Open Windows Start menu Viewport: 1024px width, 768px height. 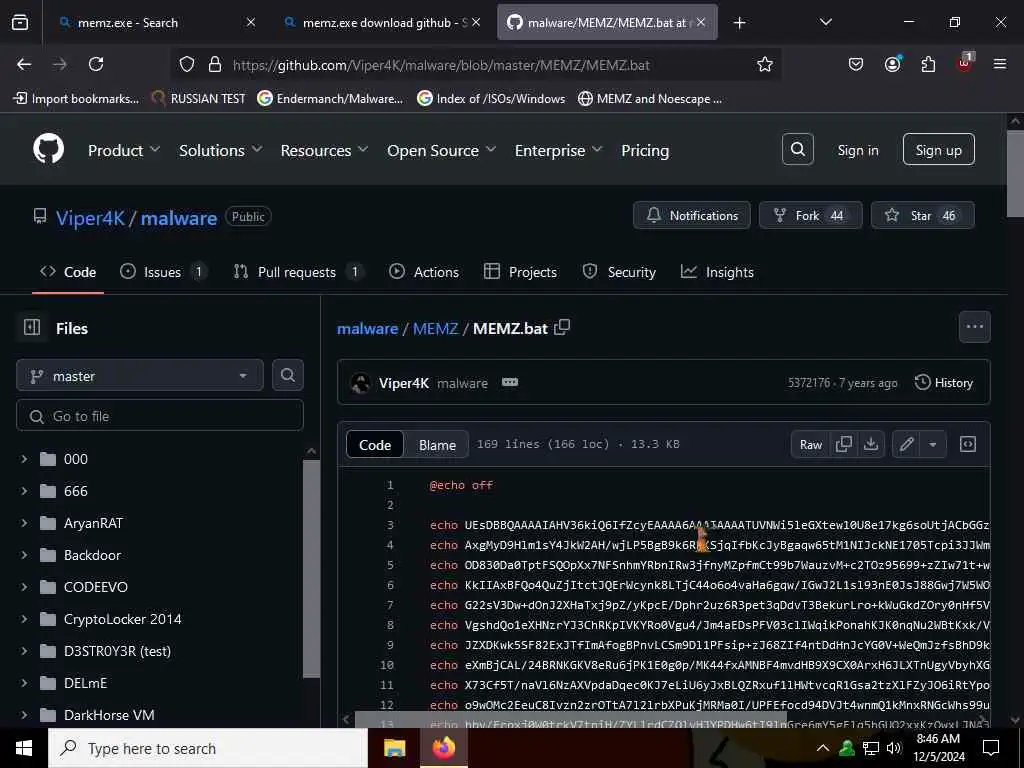coord(24,748)
